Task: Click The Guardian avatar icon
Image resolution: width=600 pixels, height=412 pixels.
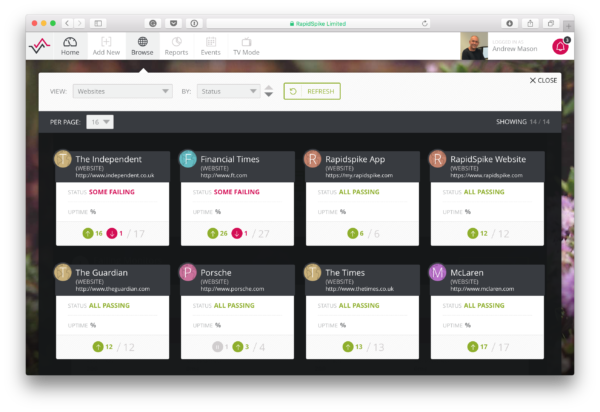Action: 63,272
